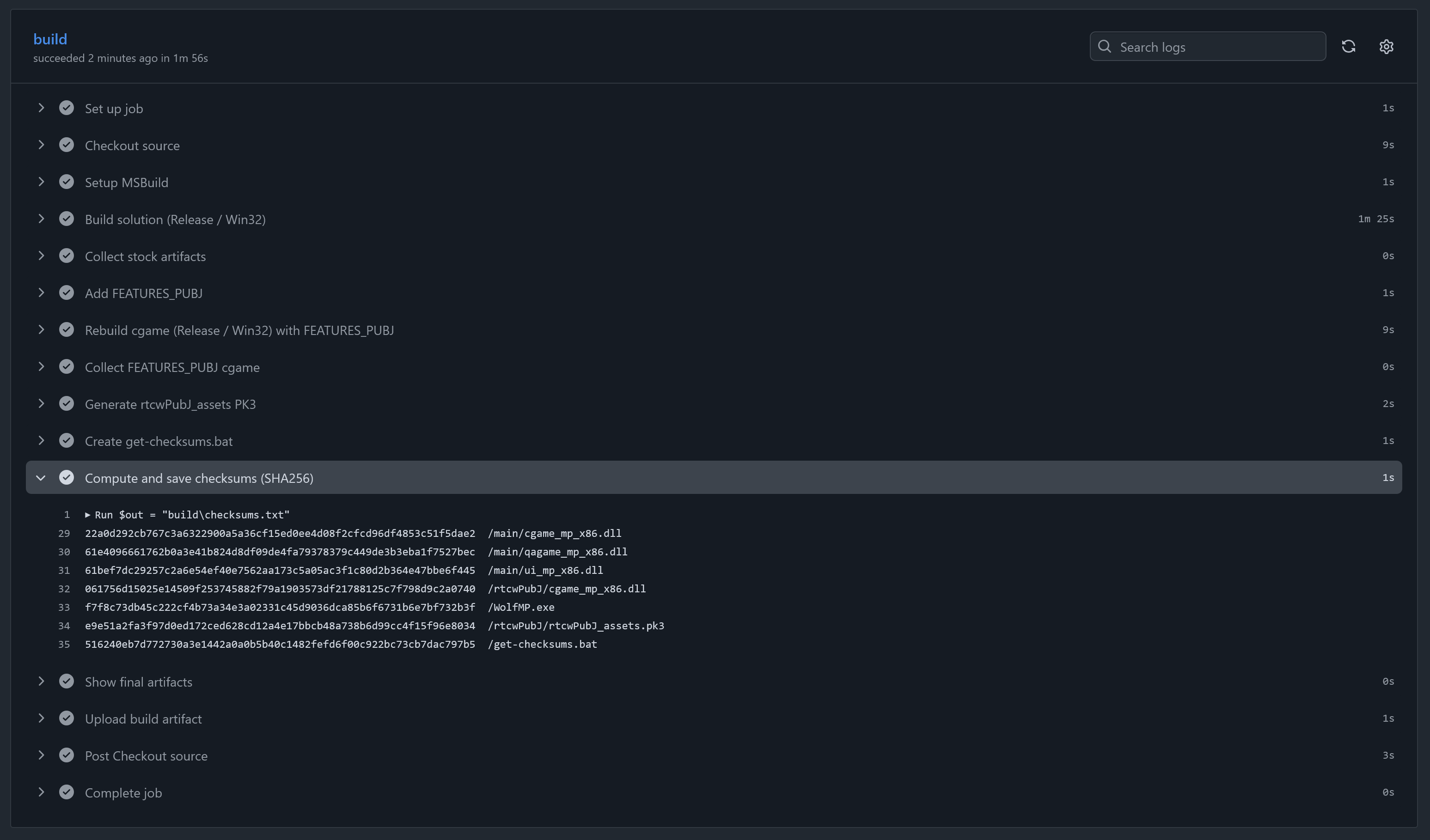Screen dimensions: 1430x840
Task: Click the /get-checksums.bat checksum line
Action: [x=341, y=644]
